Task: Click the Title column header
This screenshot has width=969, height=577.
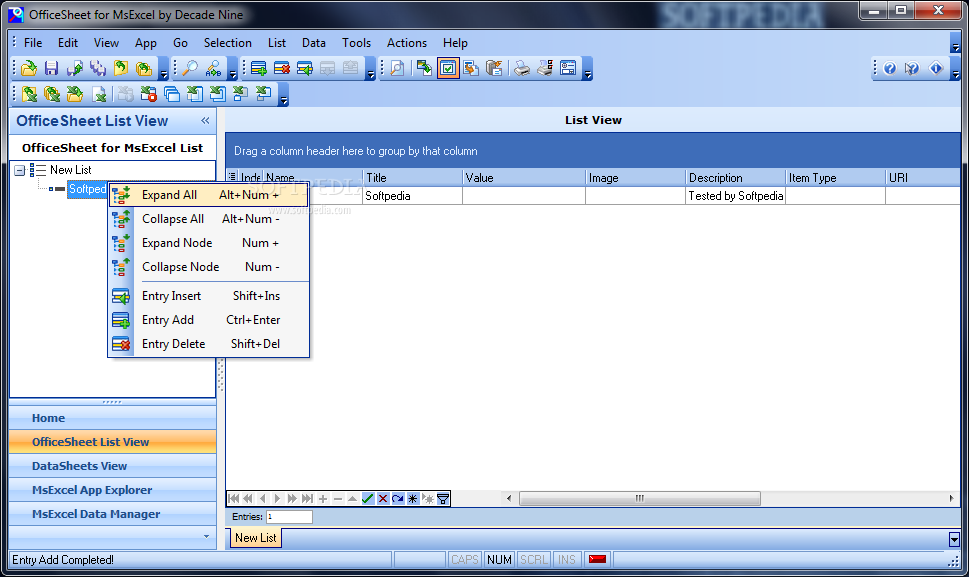Action: (413, 178)
